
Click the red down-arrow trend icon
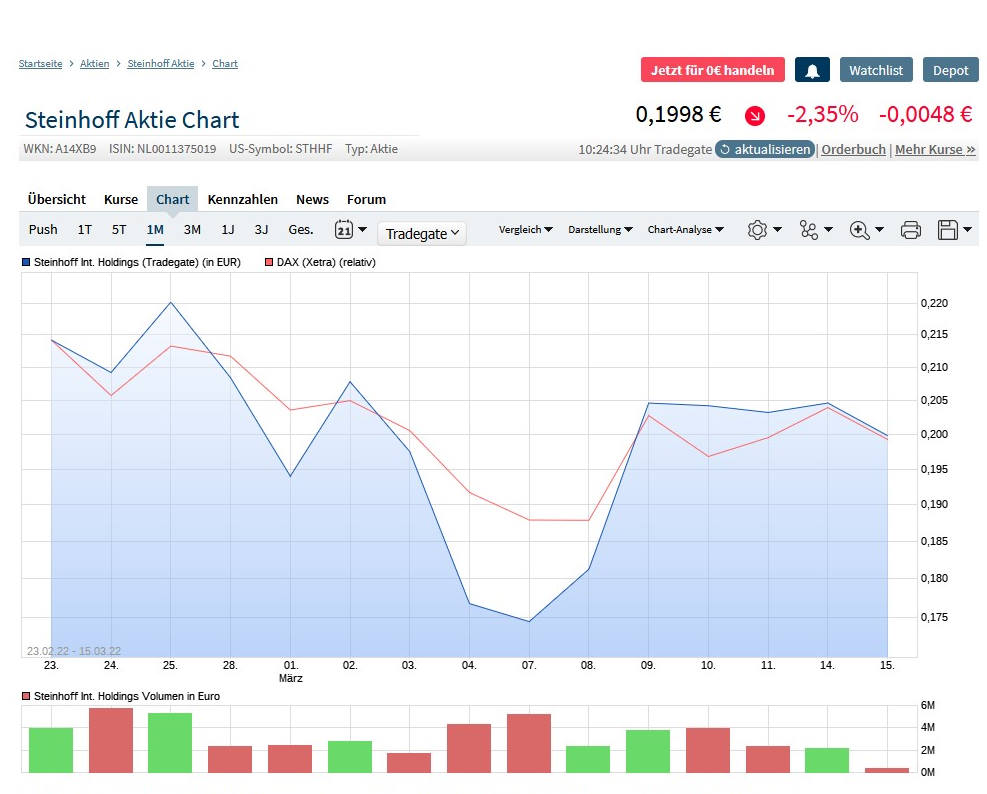tap(755, 116)
